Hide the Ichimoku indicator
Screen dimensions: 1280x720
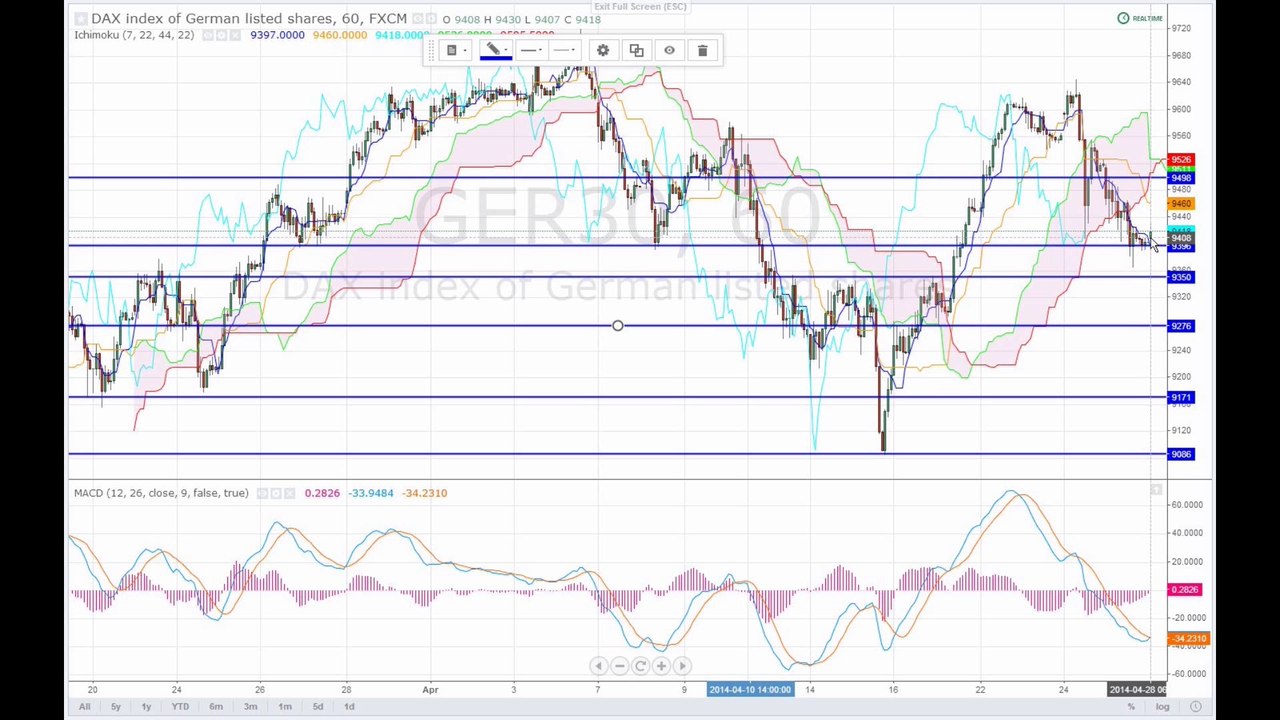[209, 35]
